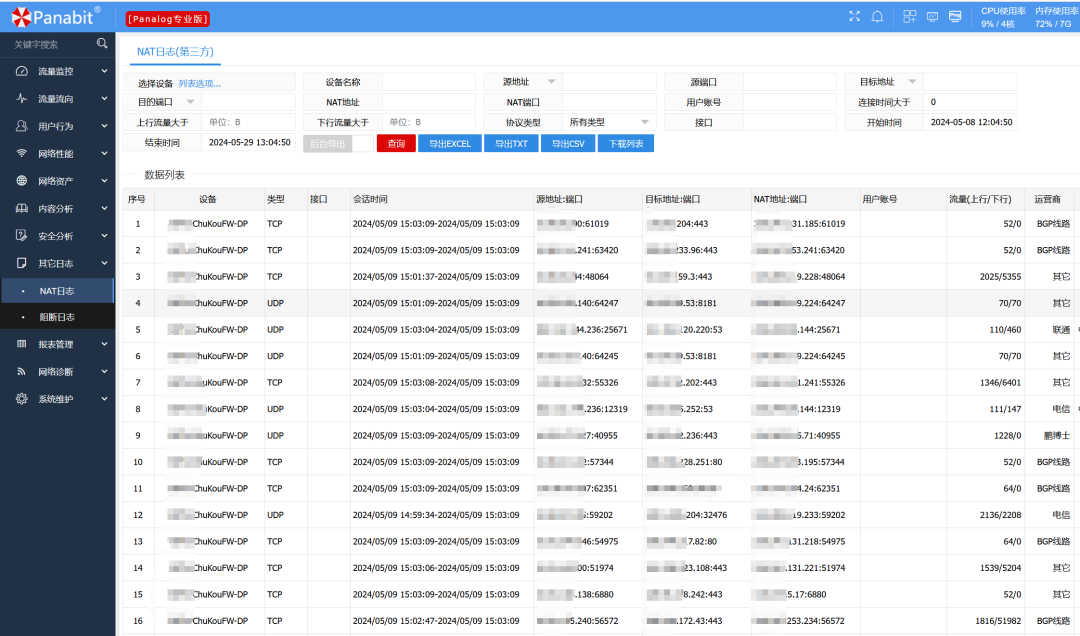
Task: Click 鹏博士 operator cell in row 9
Action: [x=1057, y=435]
